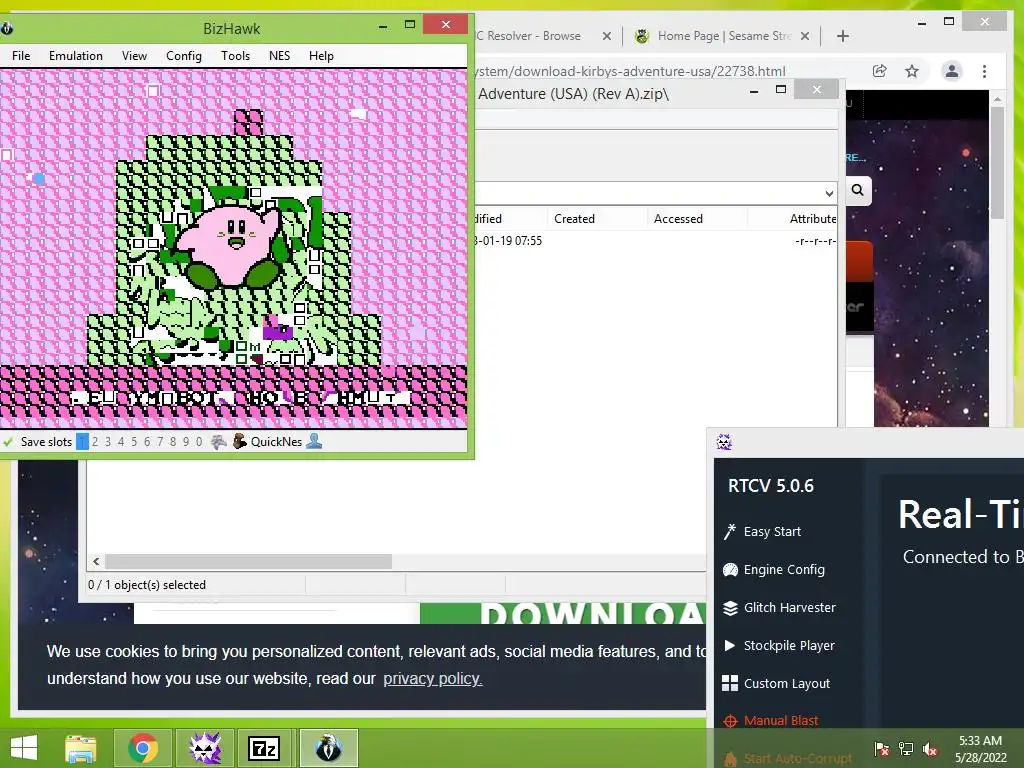Open BizHawk from the taskbar

tap(328, 748)
